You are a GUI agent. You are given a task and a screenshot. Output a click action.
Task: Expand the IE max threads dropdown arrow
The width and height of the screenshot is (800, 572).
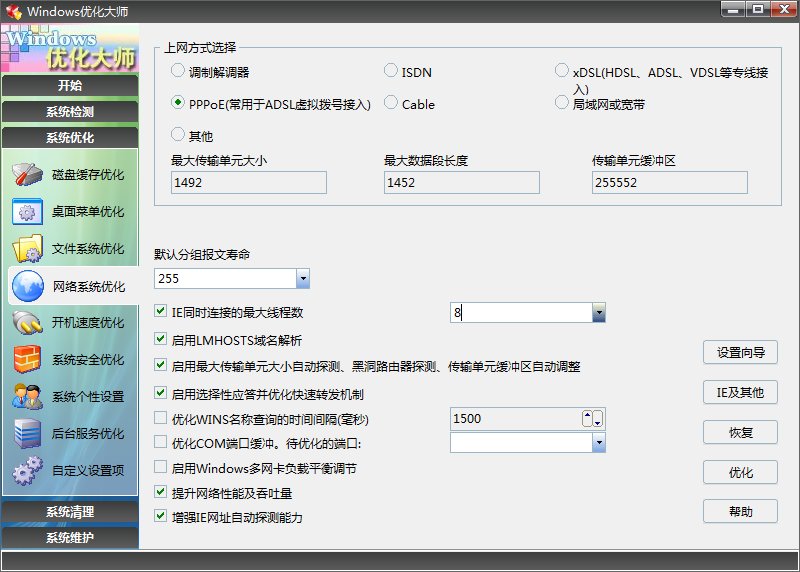tap(599, 312)
